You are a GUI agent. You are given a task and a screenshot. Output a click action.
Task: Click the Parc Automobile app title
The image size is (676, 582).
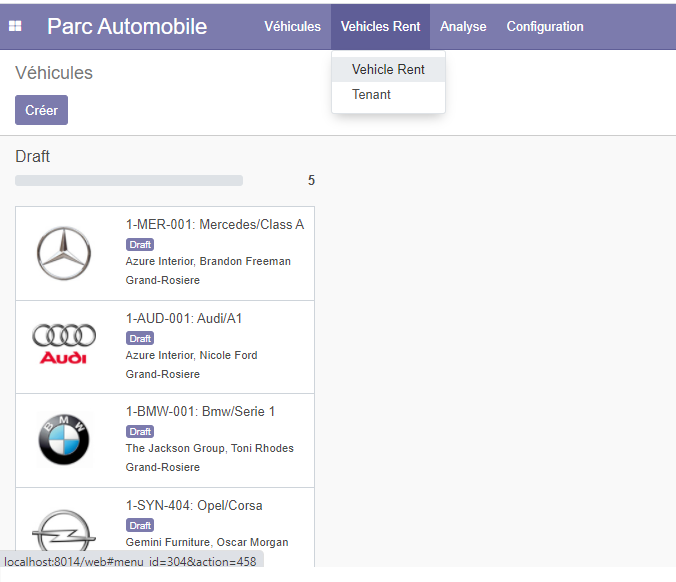[127, 26]
